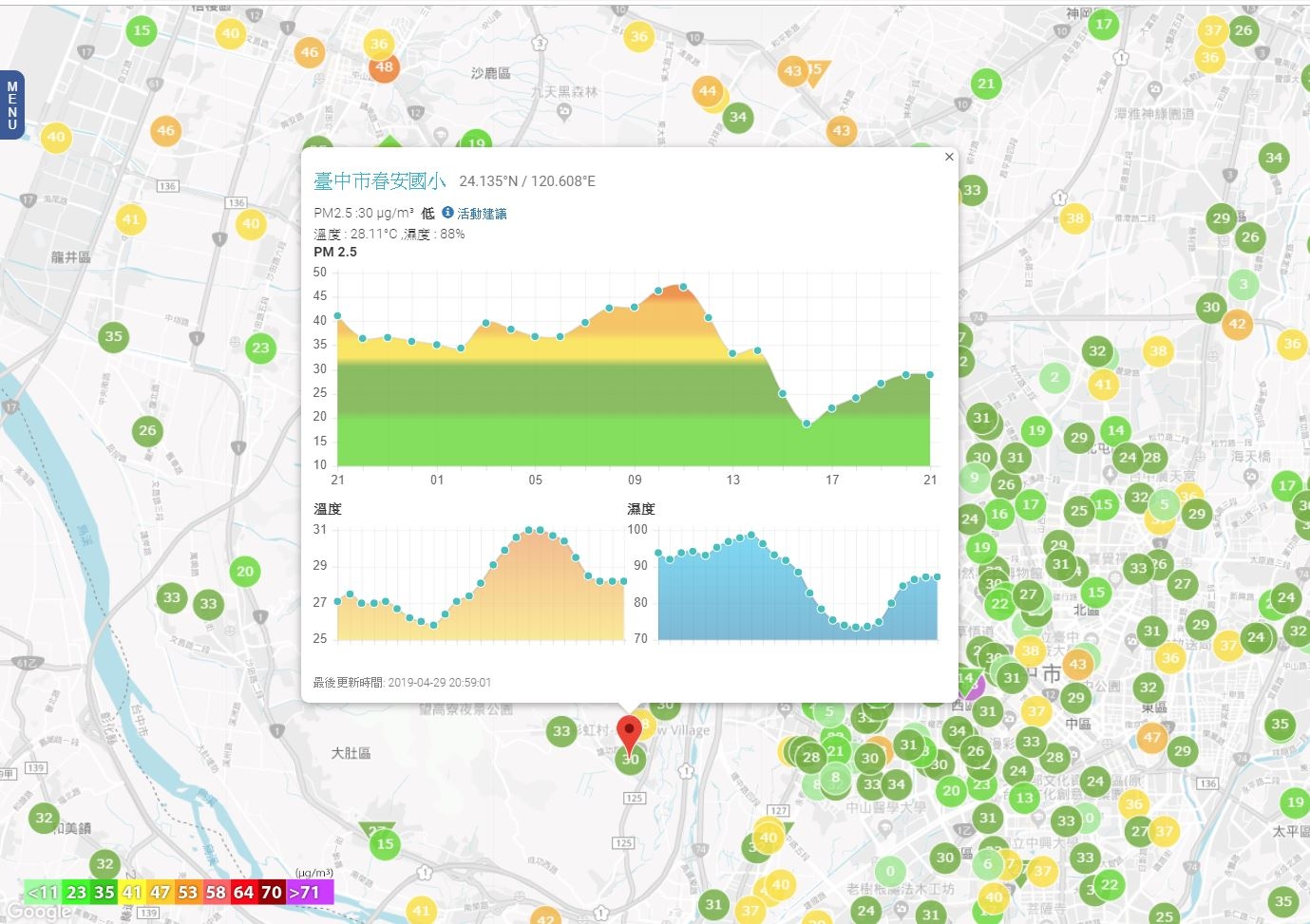
Task: Select the light green 0 sensor marker
Action: (x=890, y=871)
